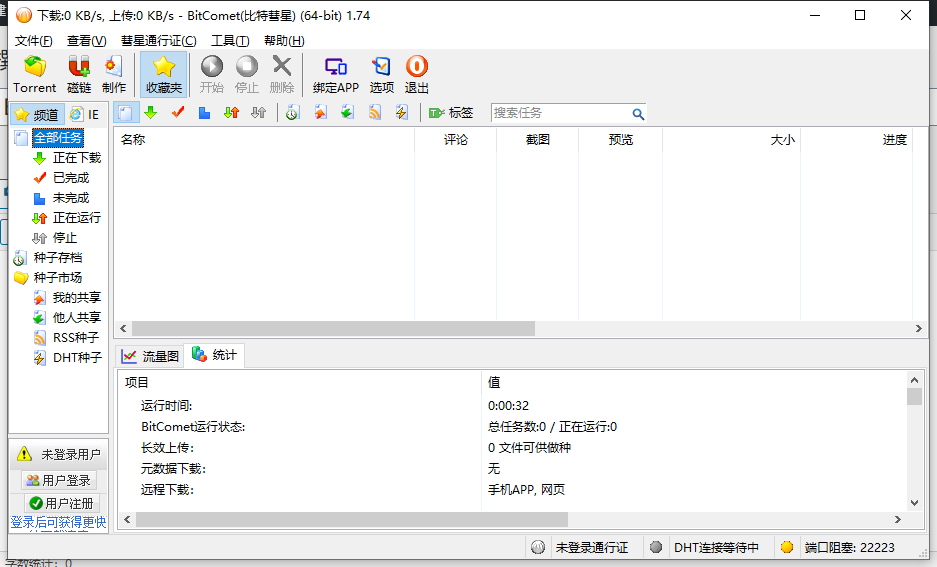Filter running tasks green-red arrows icon
Screen dimensions: 937x567
click(x=231, y=112)
